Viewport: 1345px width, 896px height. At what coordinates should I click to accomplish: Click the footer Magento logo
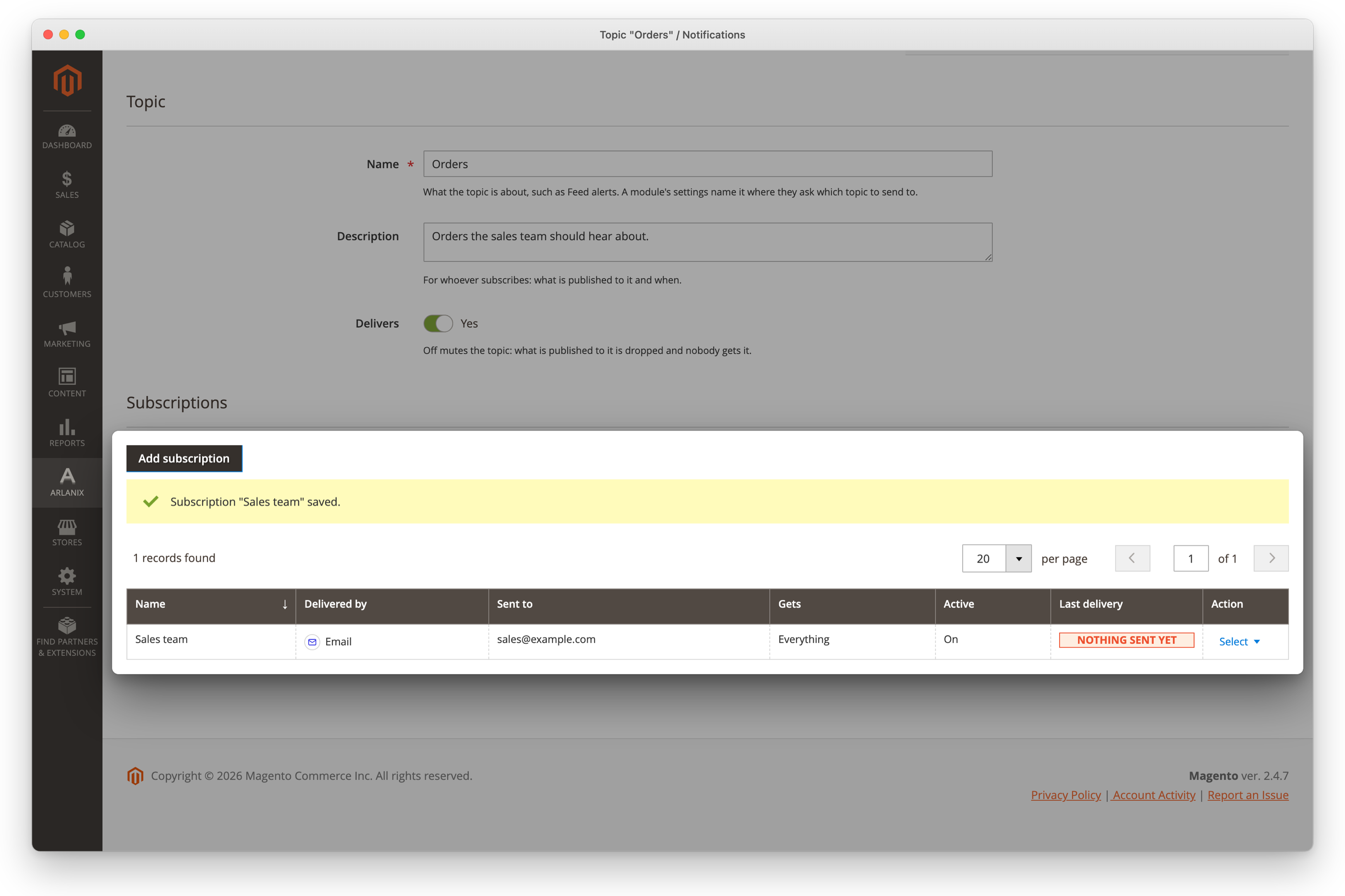point(135,776)
